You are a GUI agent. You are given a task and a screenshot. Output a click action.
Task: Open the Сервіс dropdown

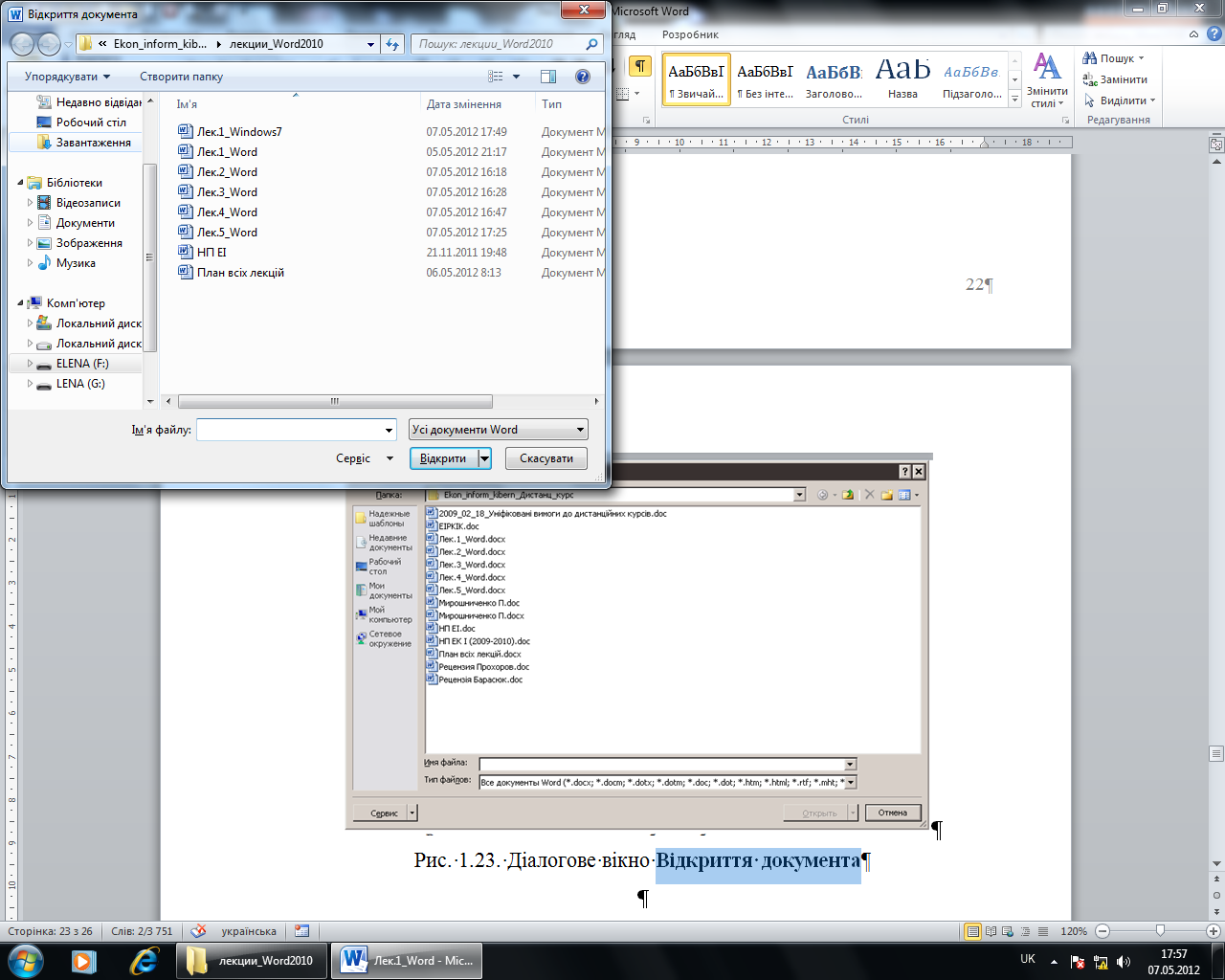[365, 458]
